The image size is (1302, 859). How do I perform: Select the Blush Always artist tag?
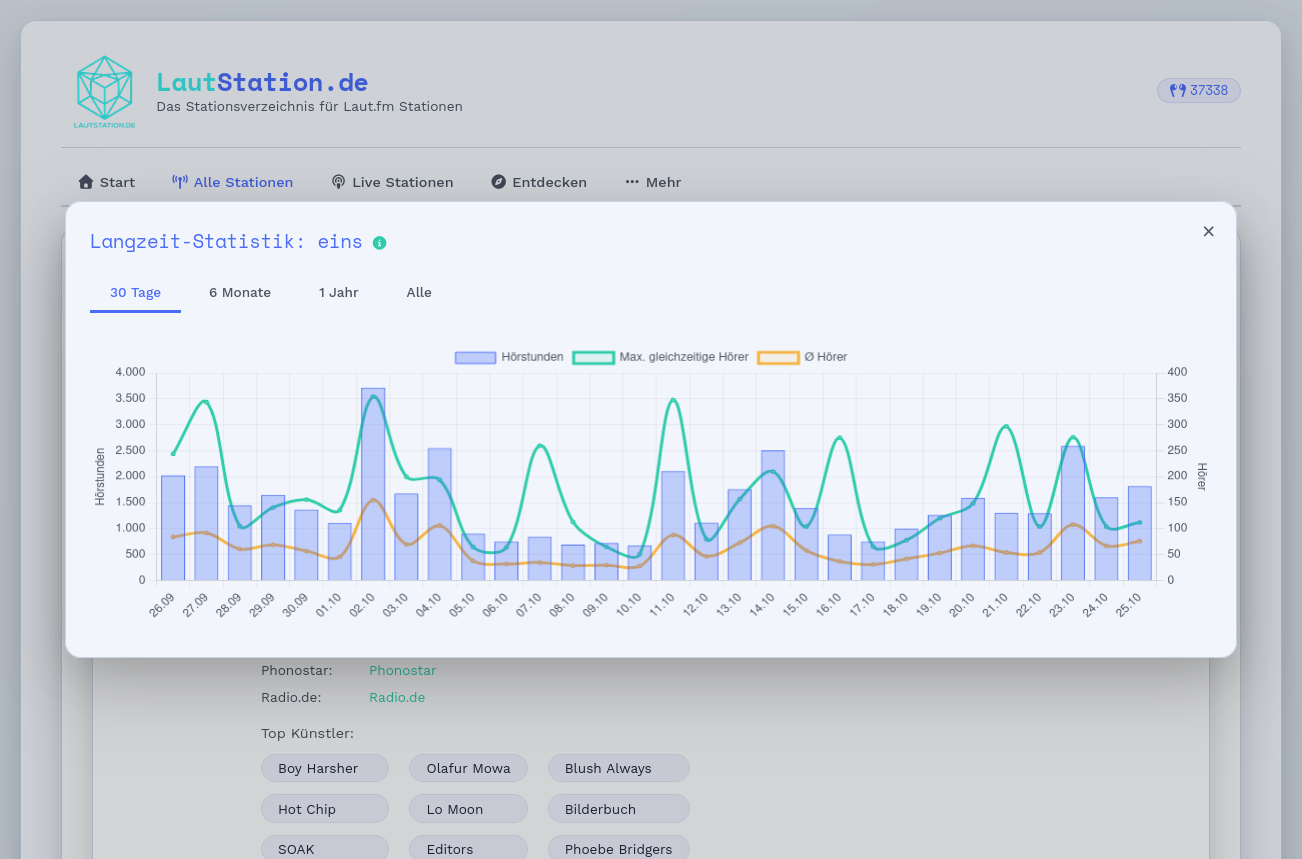tap(618, 768)
